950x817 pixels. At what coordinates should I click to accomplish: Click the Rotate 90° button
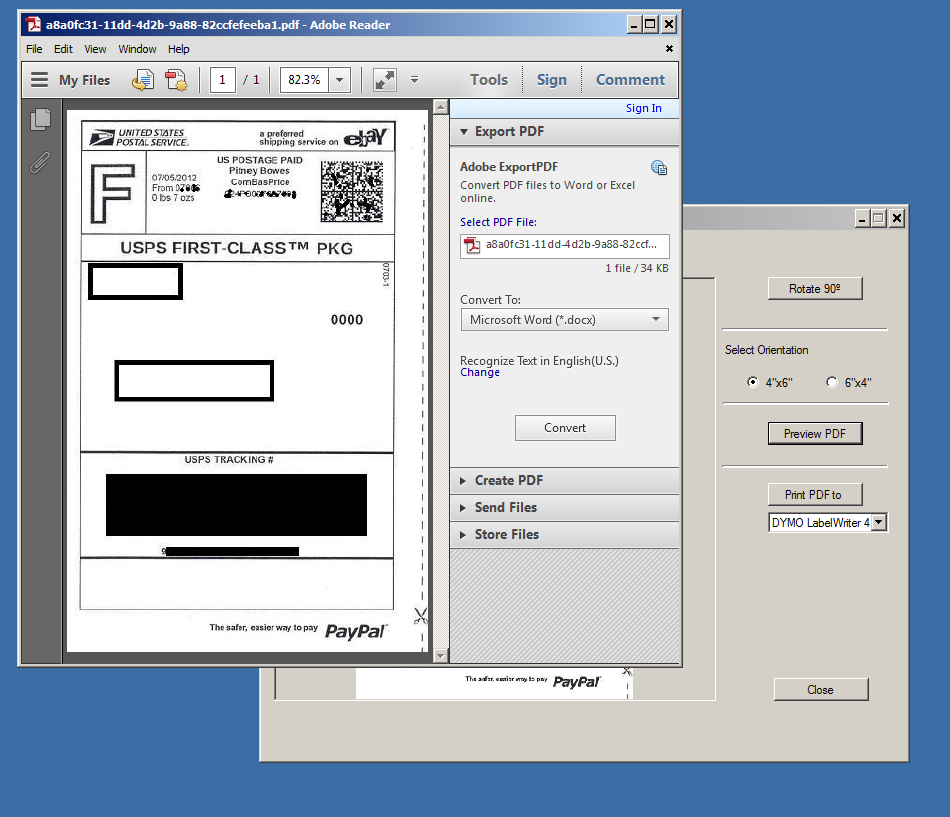[815, 288]
